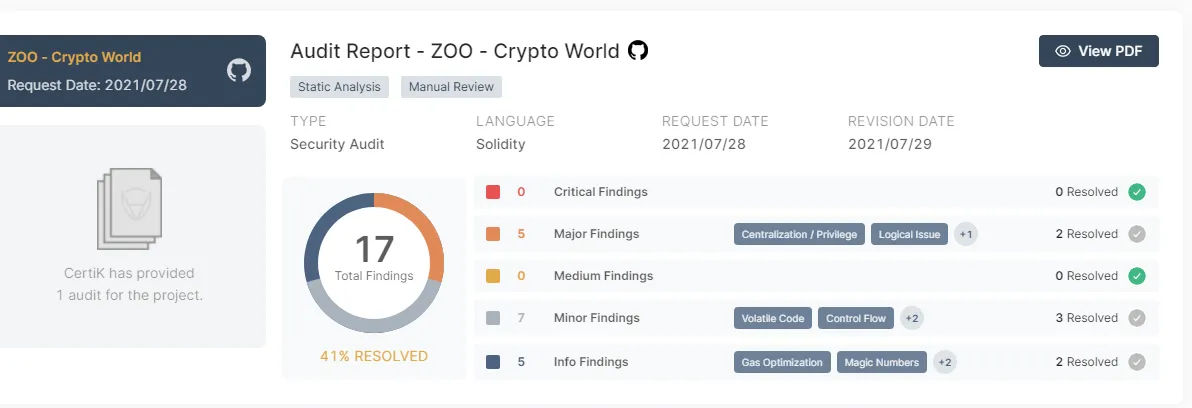The image size is (1192, 408).
Task: Click gray Minor Findings color swatch
Action: tap(493, 318)
